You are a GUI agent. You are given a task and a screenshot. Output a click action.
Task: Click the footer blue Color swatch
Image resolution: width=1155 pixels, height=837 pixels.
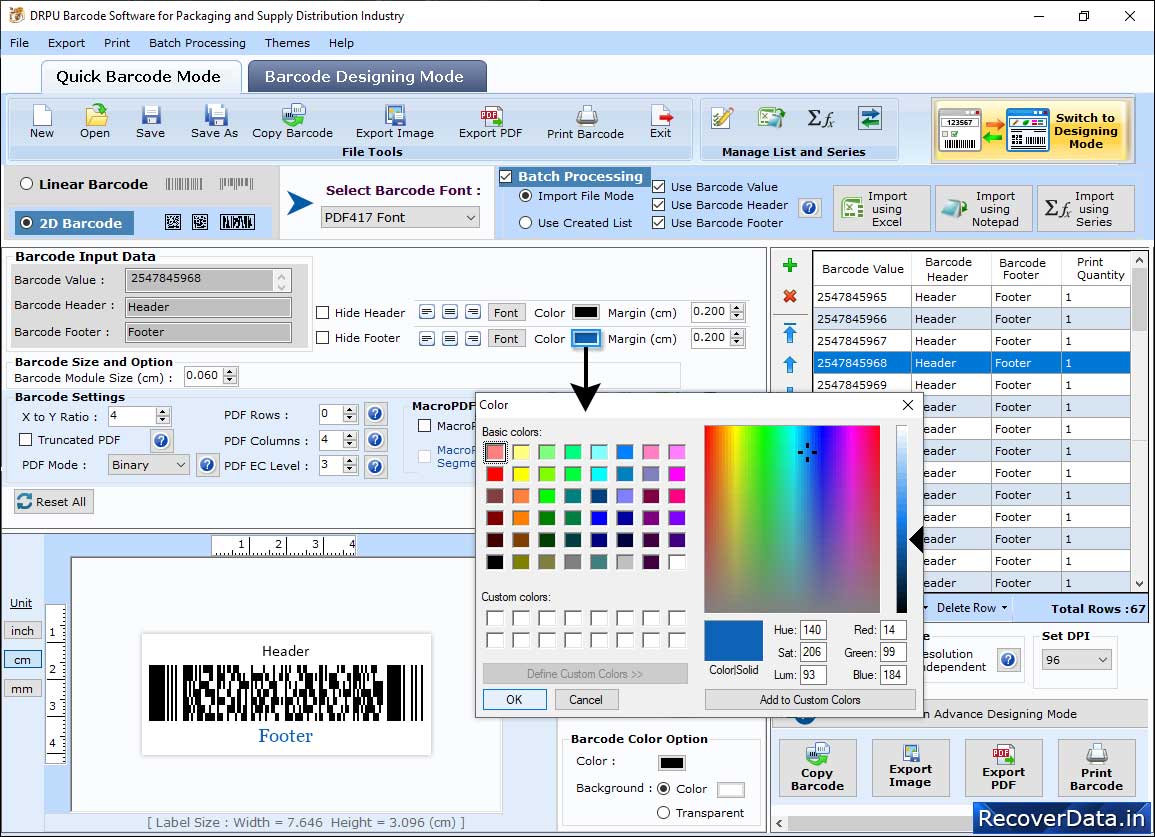pos(586,338)
